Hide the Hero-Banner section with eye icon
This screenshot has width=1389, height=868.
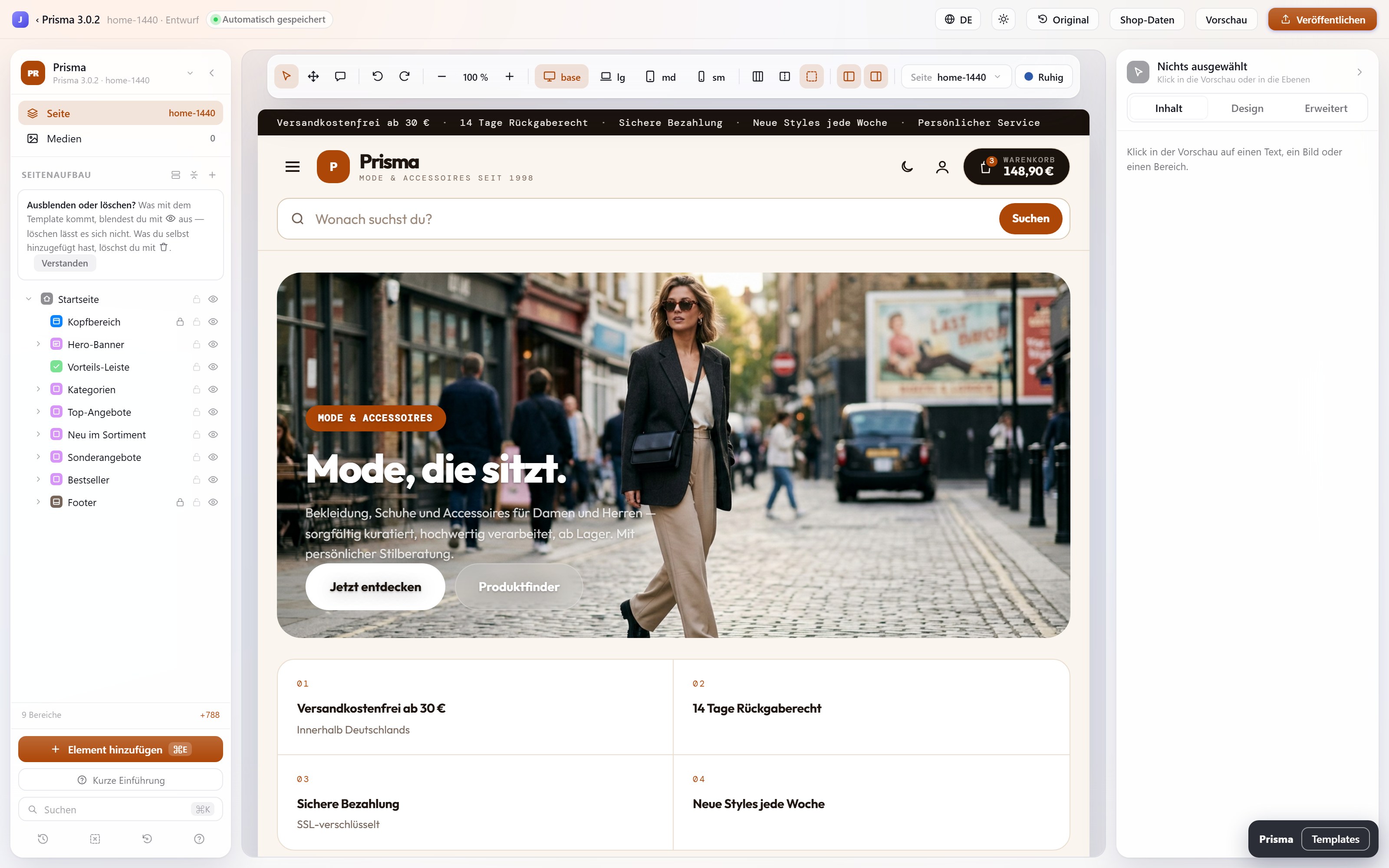pos(213,345)
